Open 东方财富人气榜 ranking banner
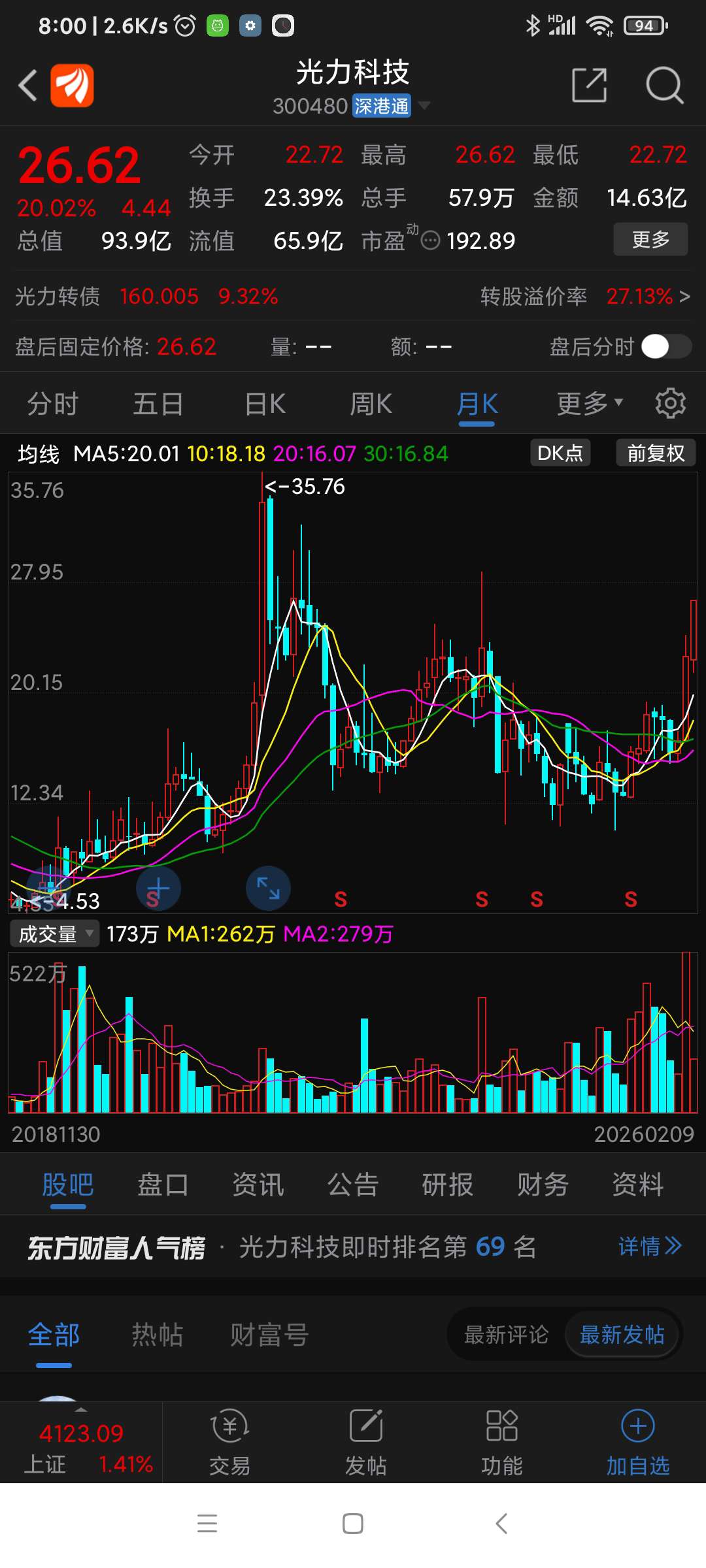This screenshot has height=1568, width=706. coord(353,1247)
